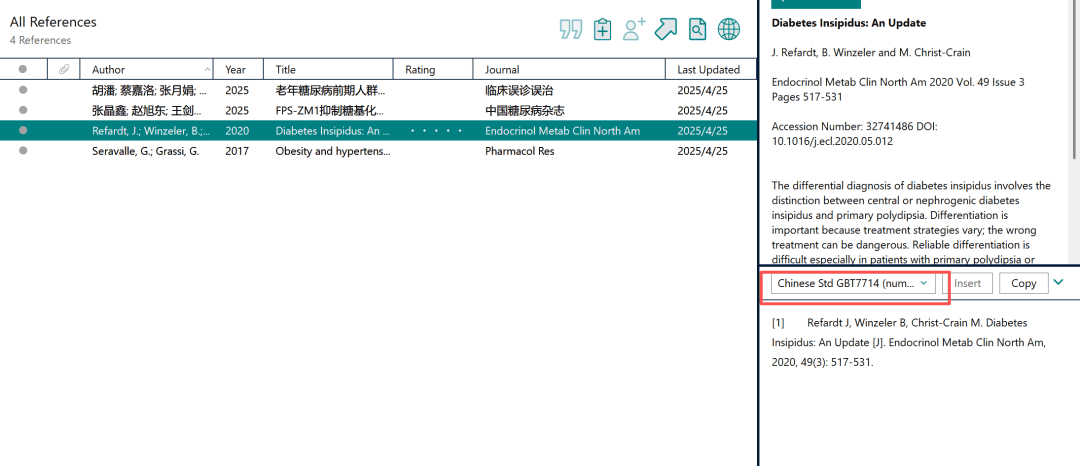Sort references by Journal column
The image size is (1080, 466).
570,70
